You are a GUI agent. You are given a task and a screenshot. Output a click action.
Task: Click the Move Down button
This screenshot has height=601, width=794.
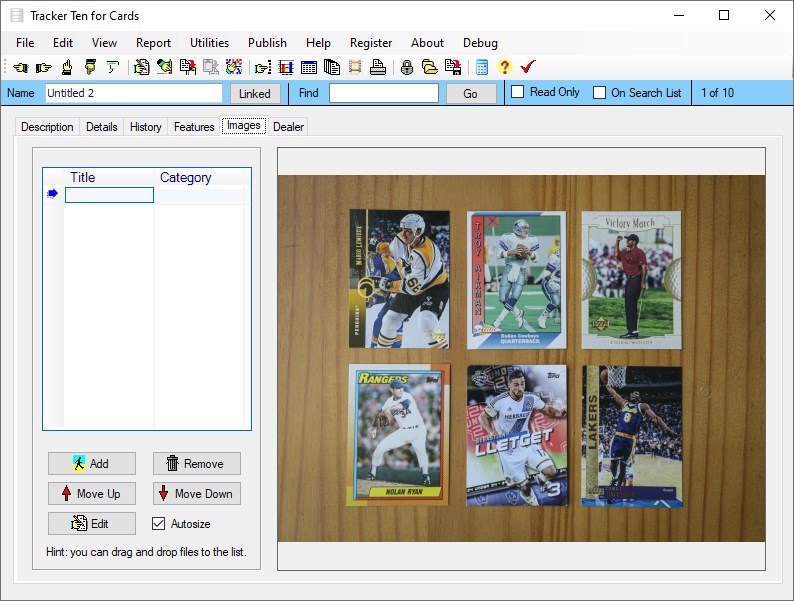197,494
